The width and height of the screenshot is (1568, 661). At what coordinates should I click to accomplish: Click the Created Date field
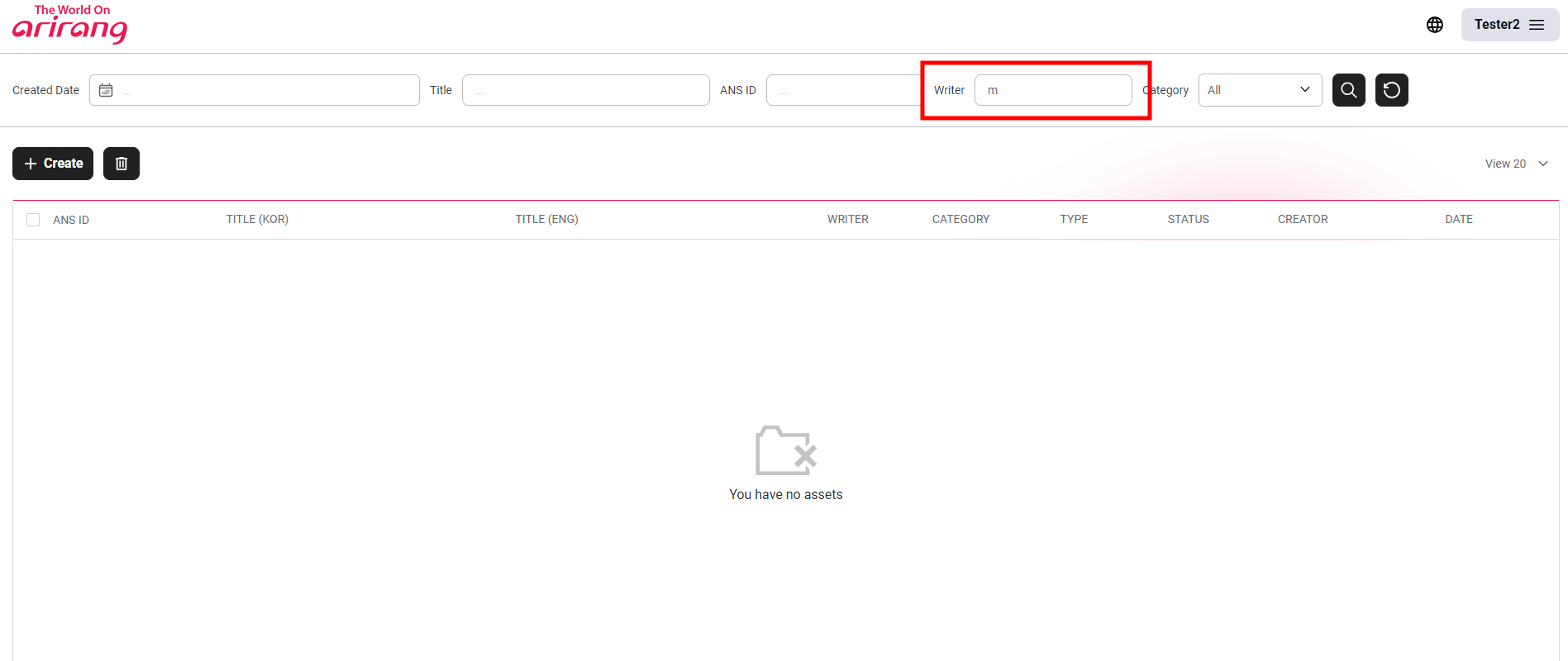click(265, 90)
